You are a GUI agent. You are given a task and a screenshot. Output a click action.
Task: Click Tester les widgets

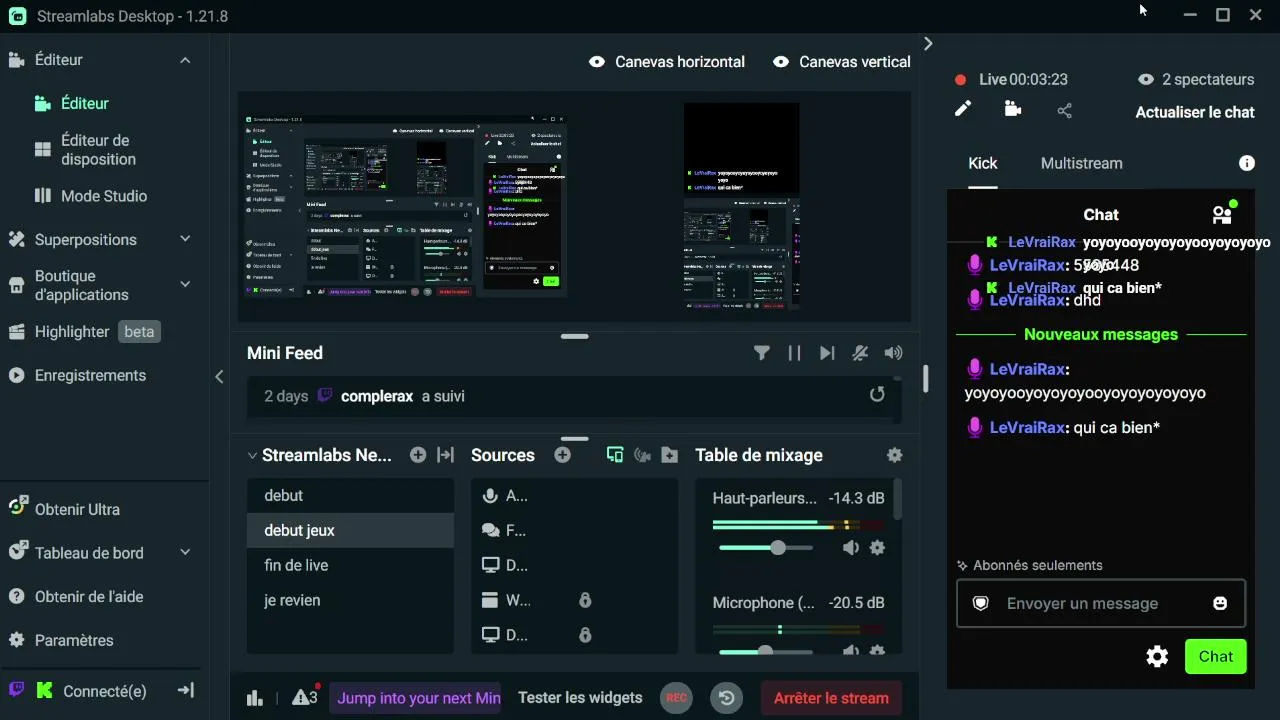580,698
